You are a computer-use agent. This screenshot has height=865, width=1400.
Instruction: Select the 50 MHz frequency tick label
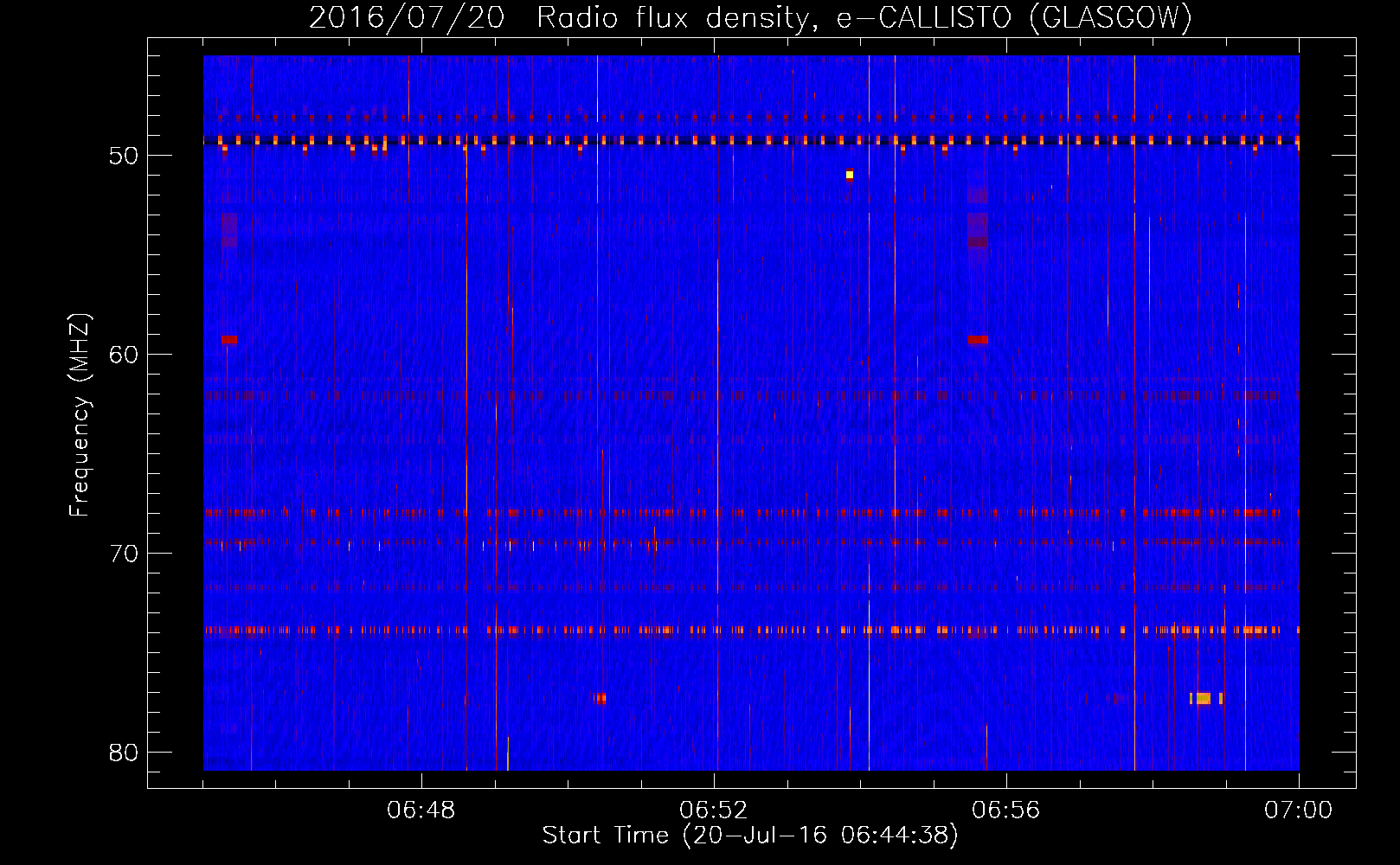[124, 156]
